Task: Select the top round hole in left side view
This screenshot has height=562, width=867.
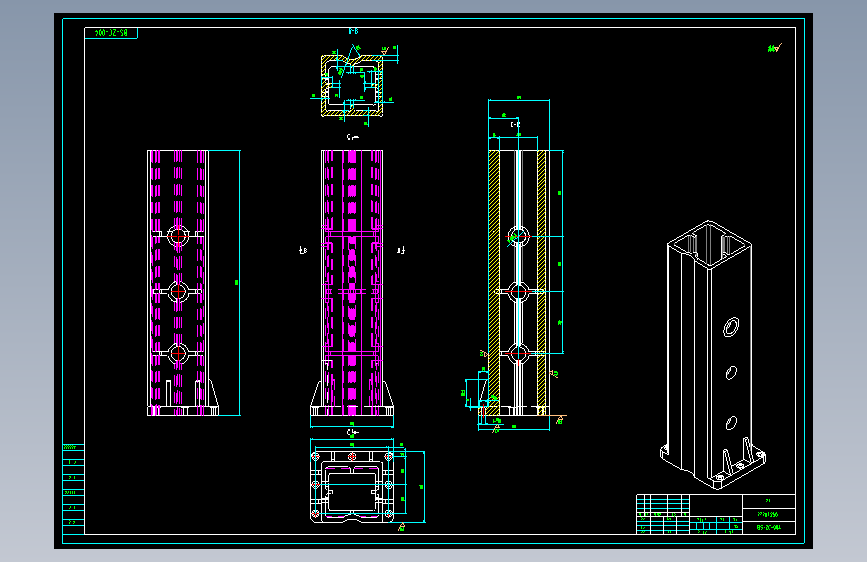Action: click(178, 236)
